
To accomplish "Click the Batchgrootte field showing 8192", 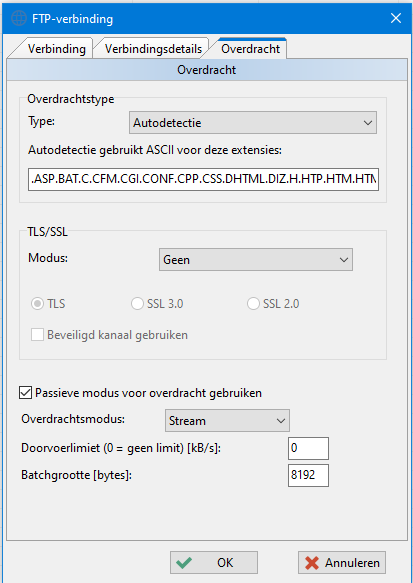I will 308,475.
